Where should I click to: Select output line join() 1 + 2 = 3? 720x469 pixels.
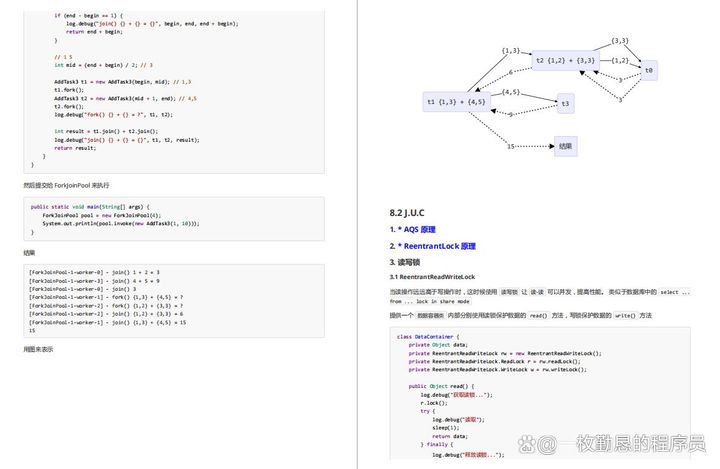point(94,272)
